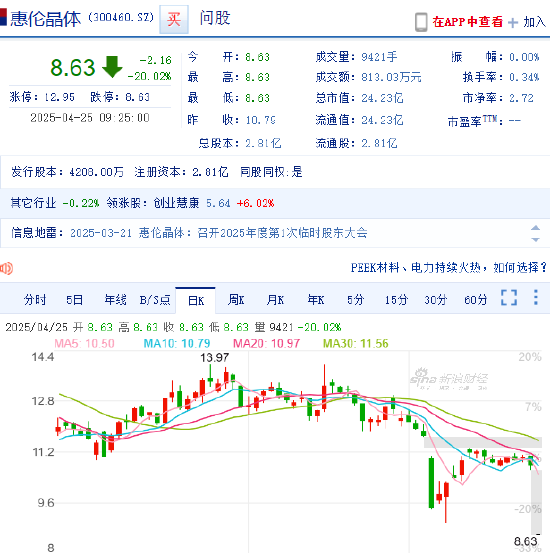Click 加入 to add to watchlist

click(534, 22)
